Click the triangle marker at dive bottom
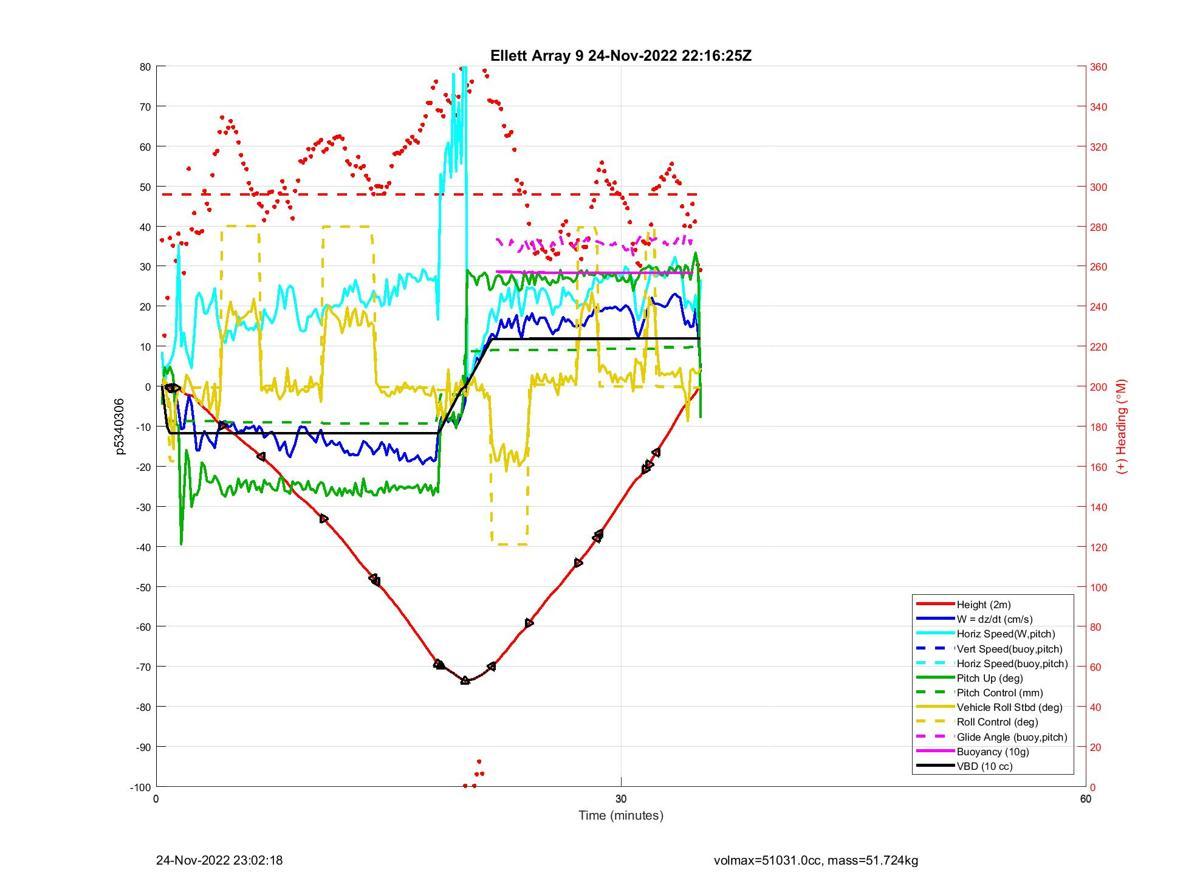Viewport: 1200px width, 885px height. coord(465,680)
